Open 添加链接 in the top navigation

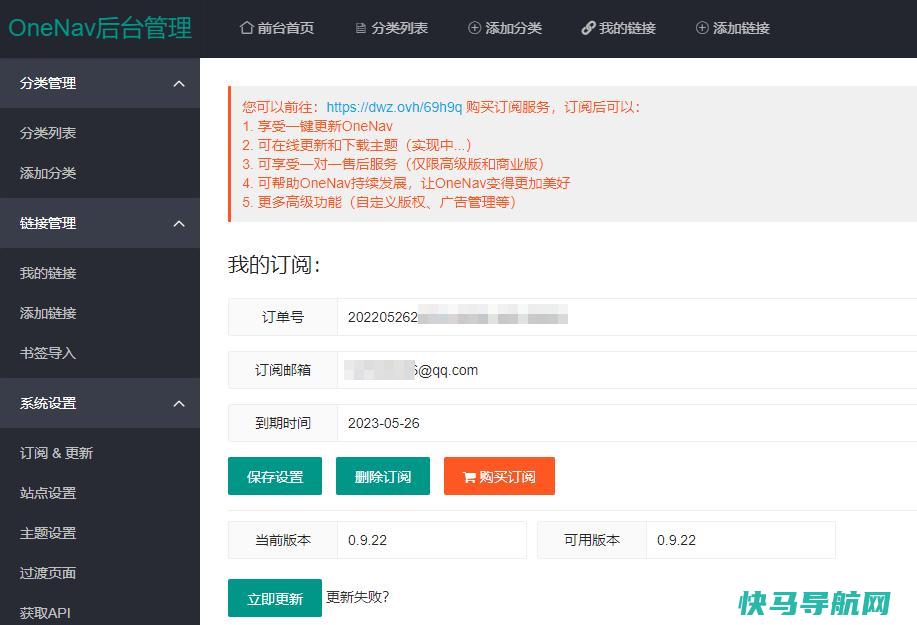coord(733,27)
